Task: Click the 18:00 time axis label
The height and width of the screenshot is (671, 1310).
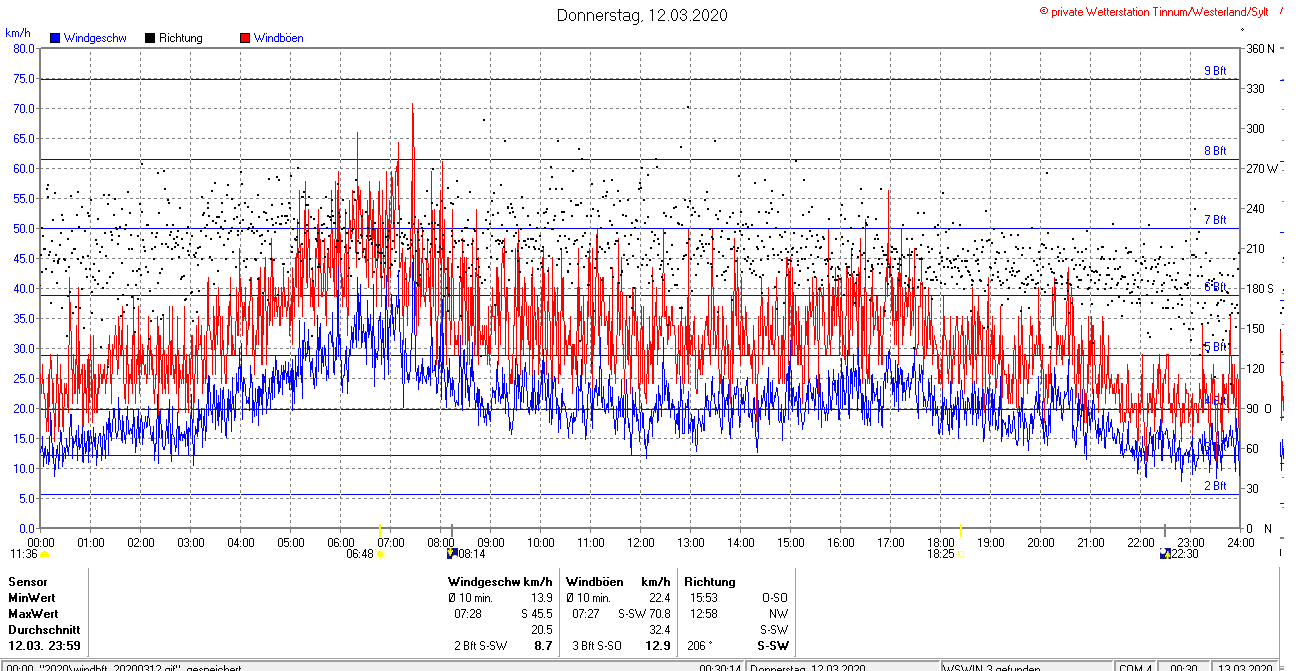Action: click(x=941, y=543)
